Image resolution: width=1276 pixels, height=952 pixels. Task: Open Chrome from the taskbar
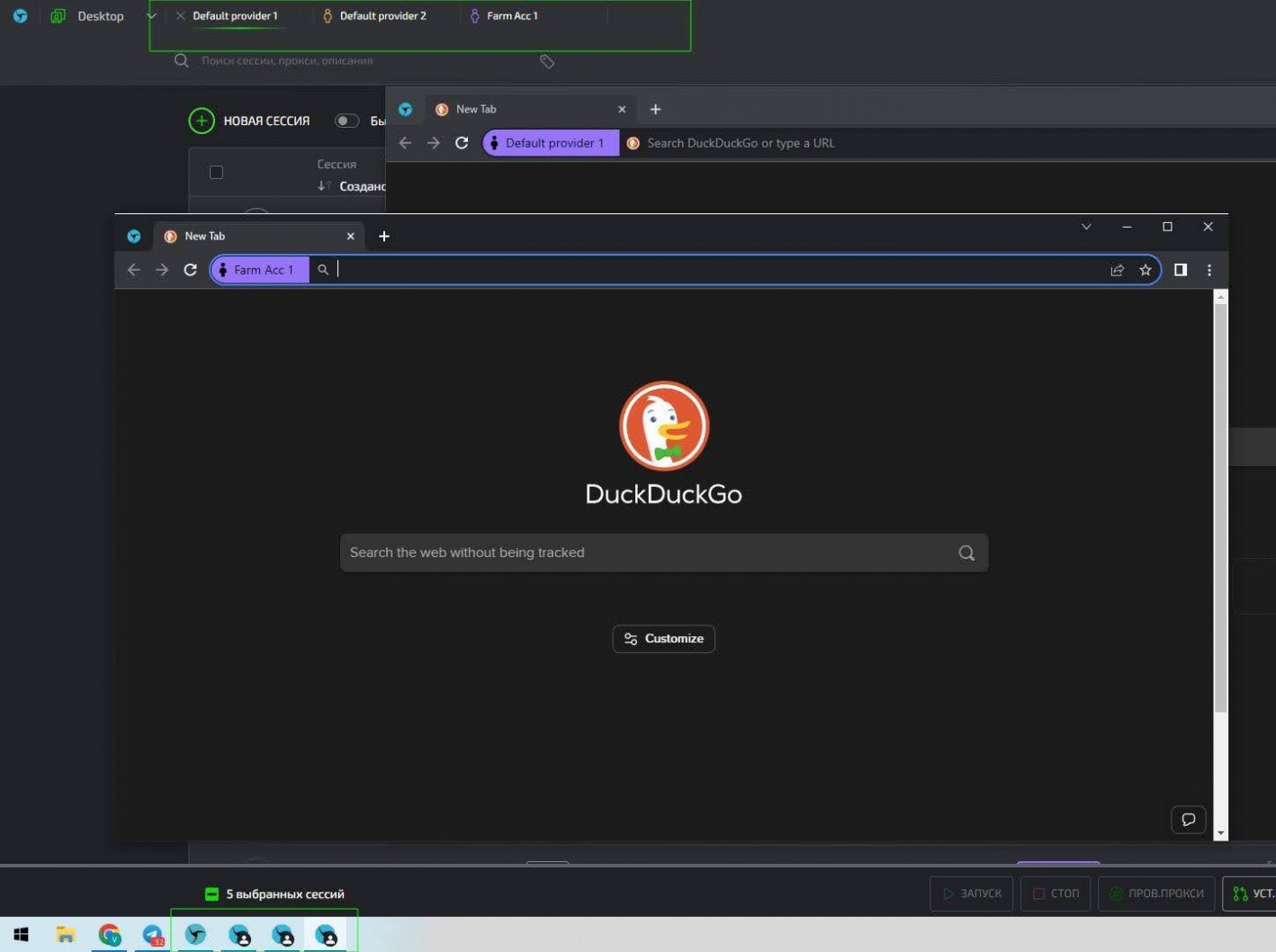click(110, 935)
